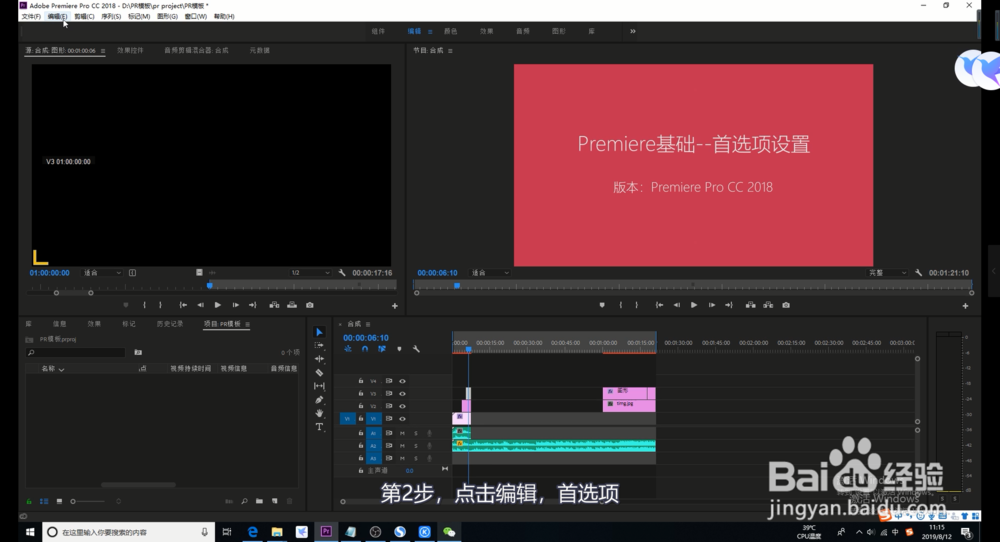Select the Hand tool
The width and height of the screenshot is (1000, 542).
pos(320,413)
